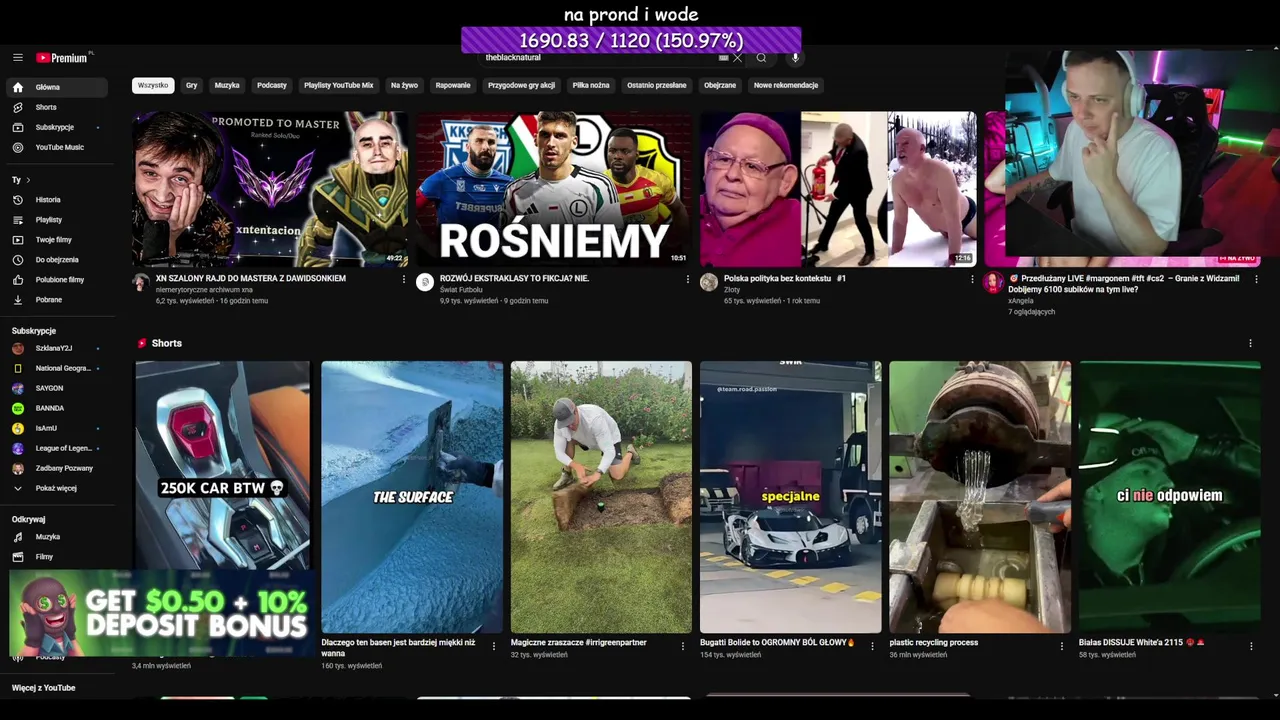The width and height of the screenshot is (1280, 720).
Task: Expand Pokaż więcej subscriptions
Action: (56, 488)
